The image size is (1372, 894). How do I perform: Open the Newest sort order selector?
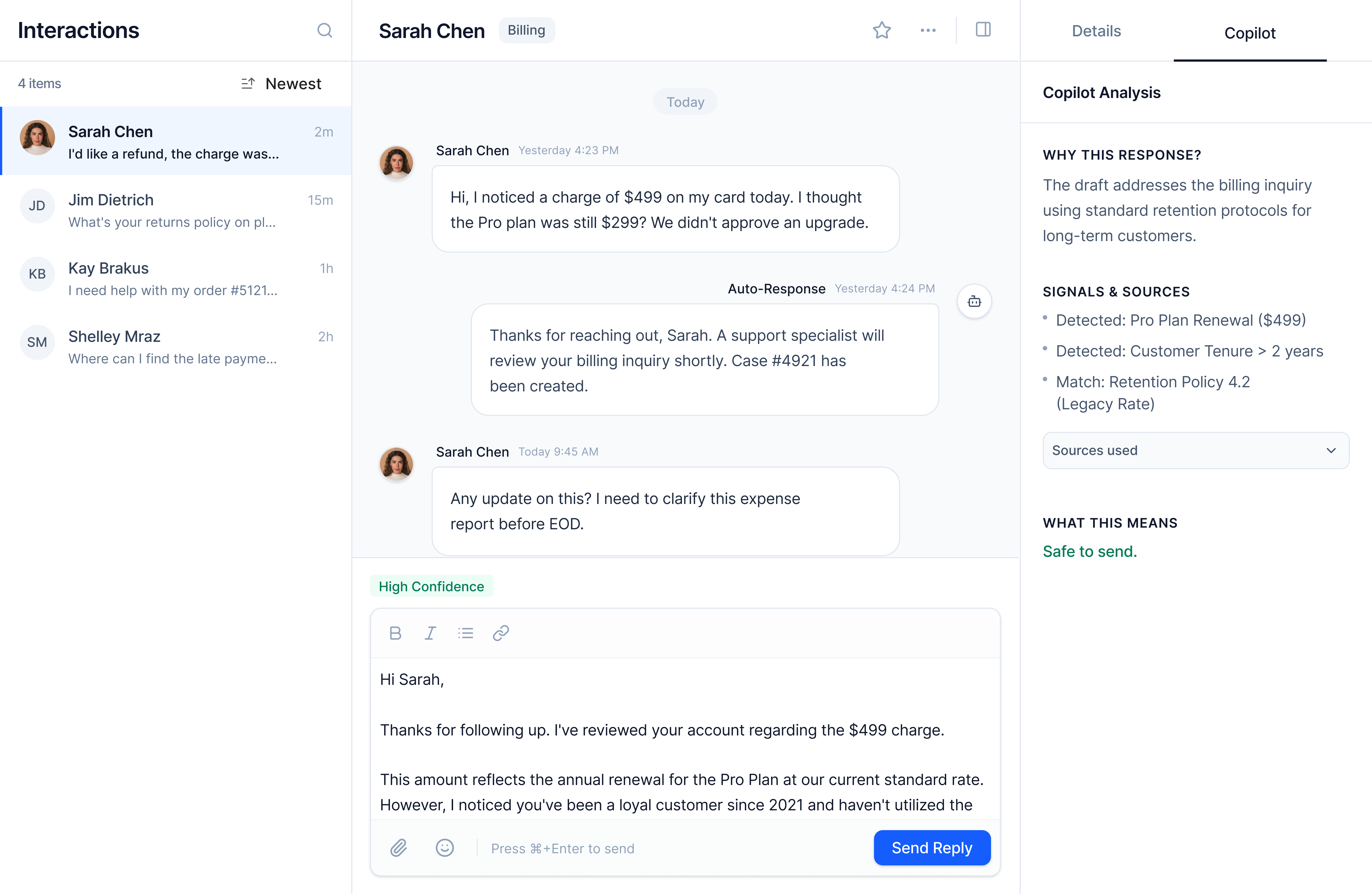[x=281, y=84]
